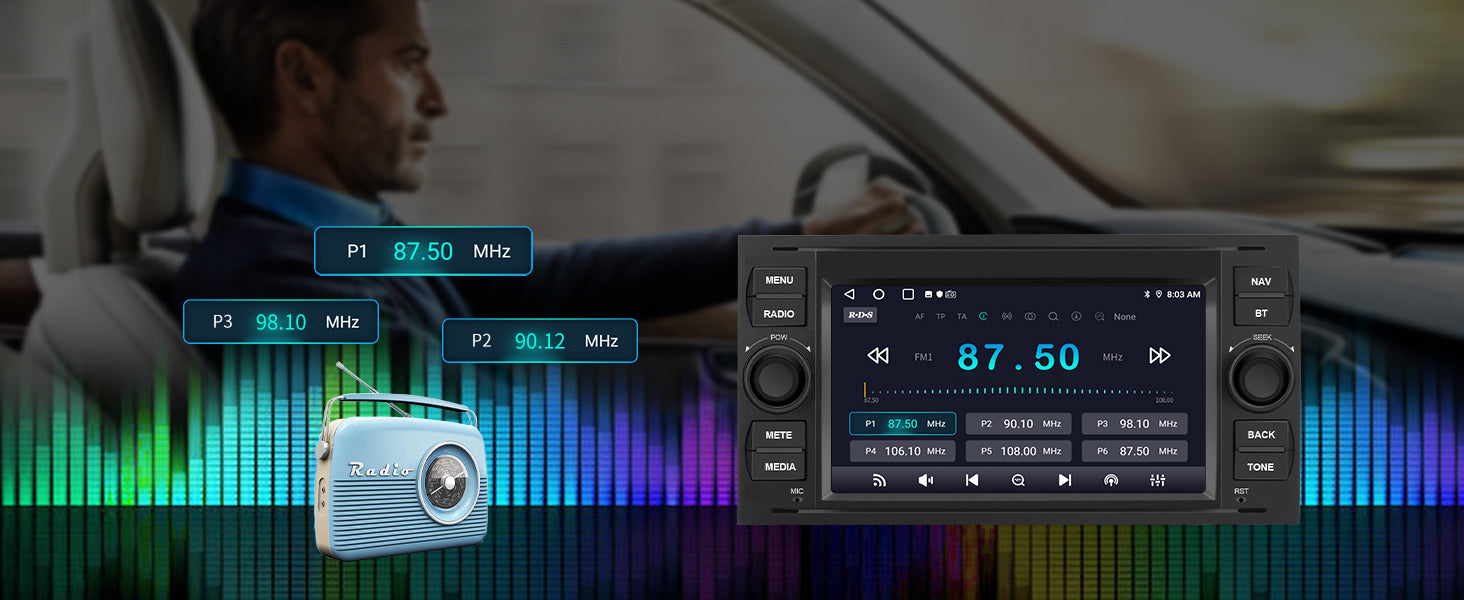Tap the broadcast antenna icon in bottom bar
The height and width of the screenshot is (600, 1464).
(1111, 480)
